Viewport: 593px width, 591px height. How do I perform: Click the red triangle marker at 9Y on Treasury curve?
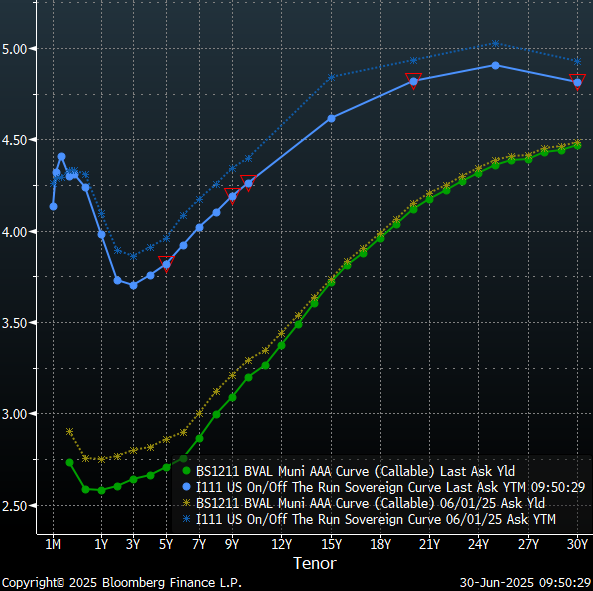(x=232, y=195)
